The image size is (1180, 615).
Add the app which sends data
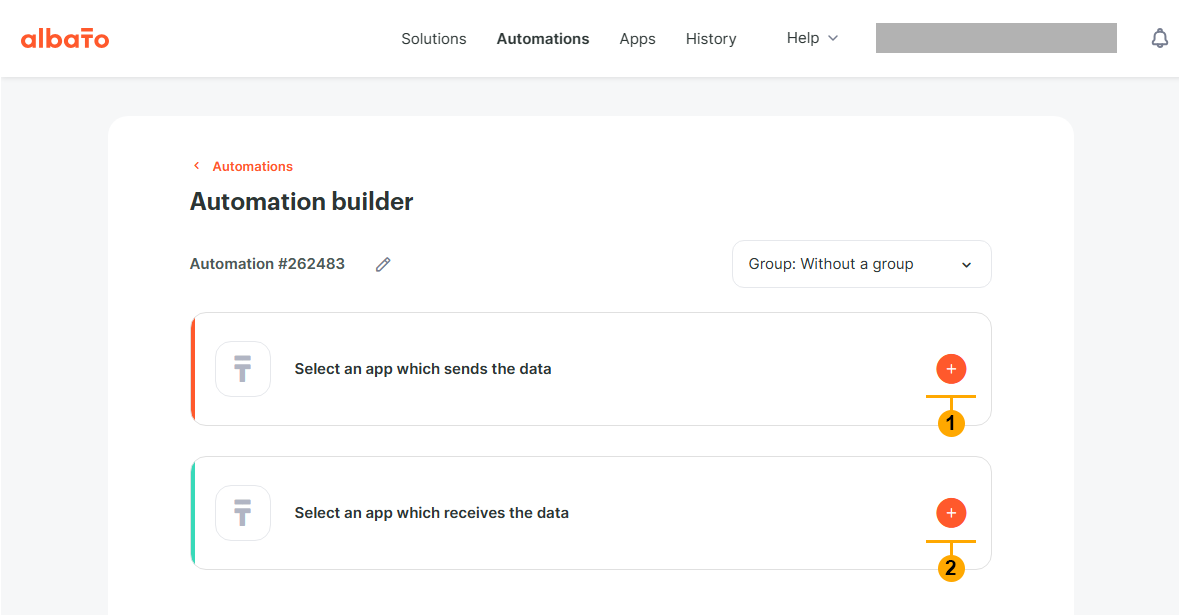click(x=951, y=369)
